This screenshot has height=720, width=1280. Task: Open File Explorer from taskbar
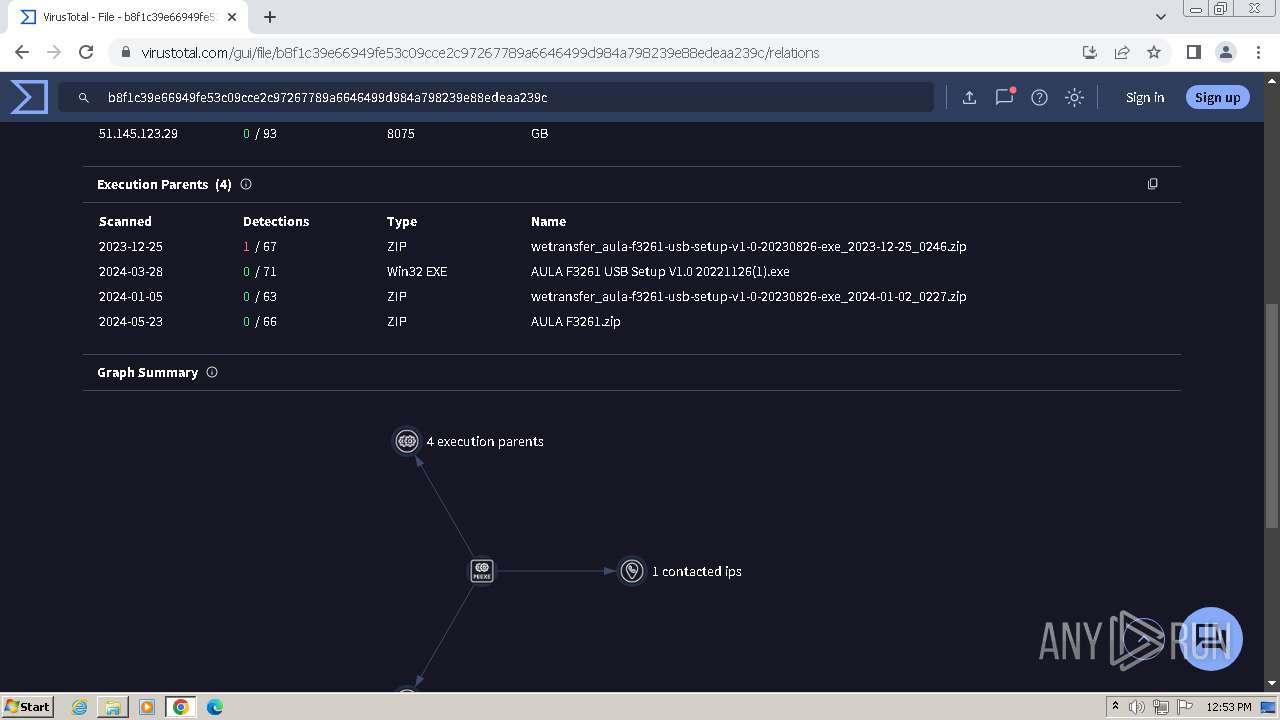pos(112,707)
